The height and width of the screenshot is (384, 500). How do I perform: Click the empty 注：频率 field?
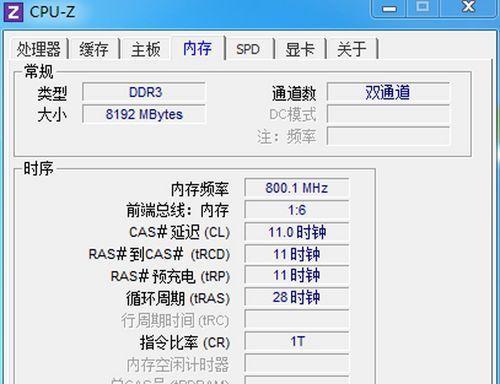tap(388, 136)
